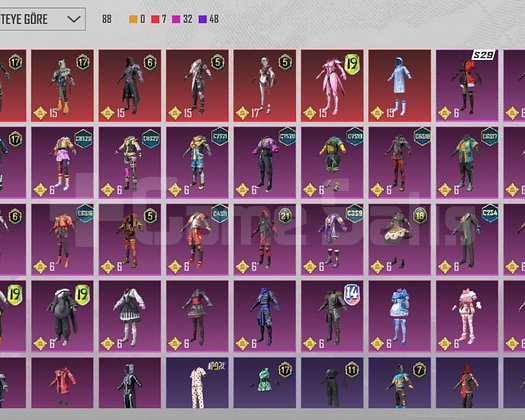This screenshot has height=420, width=525.
Task: Click the C2S4 badge on gray suit
Action: (x=489, y=213)
